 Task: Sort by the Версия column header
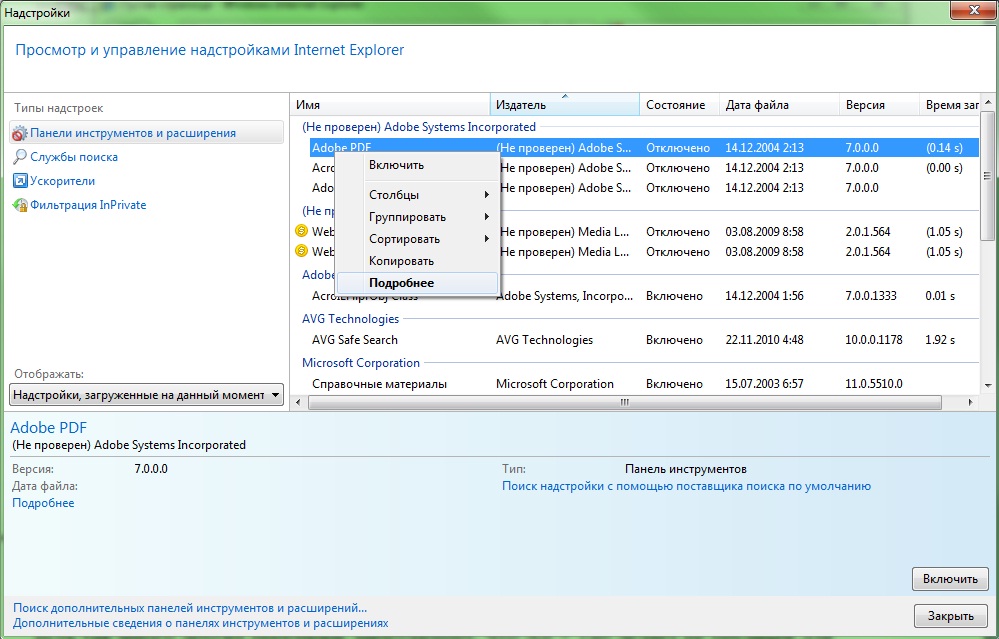click(x=879, y=104)
